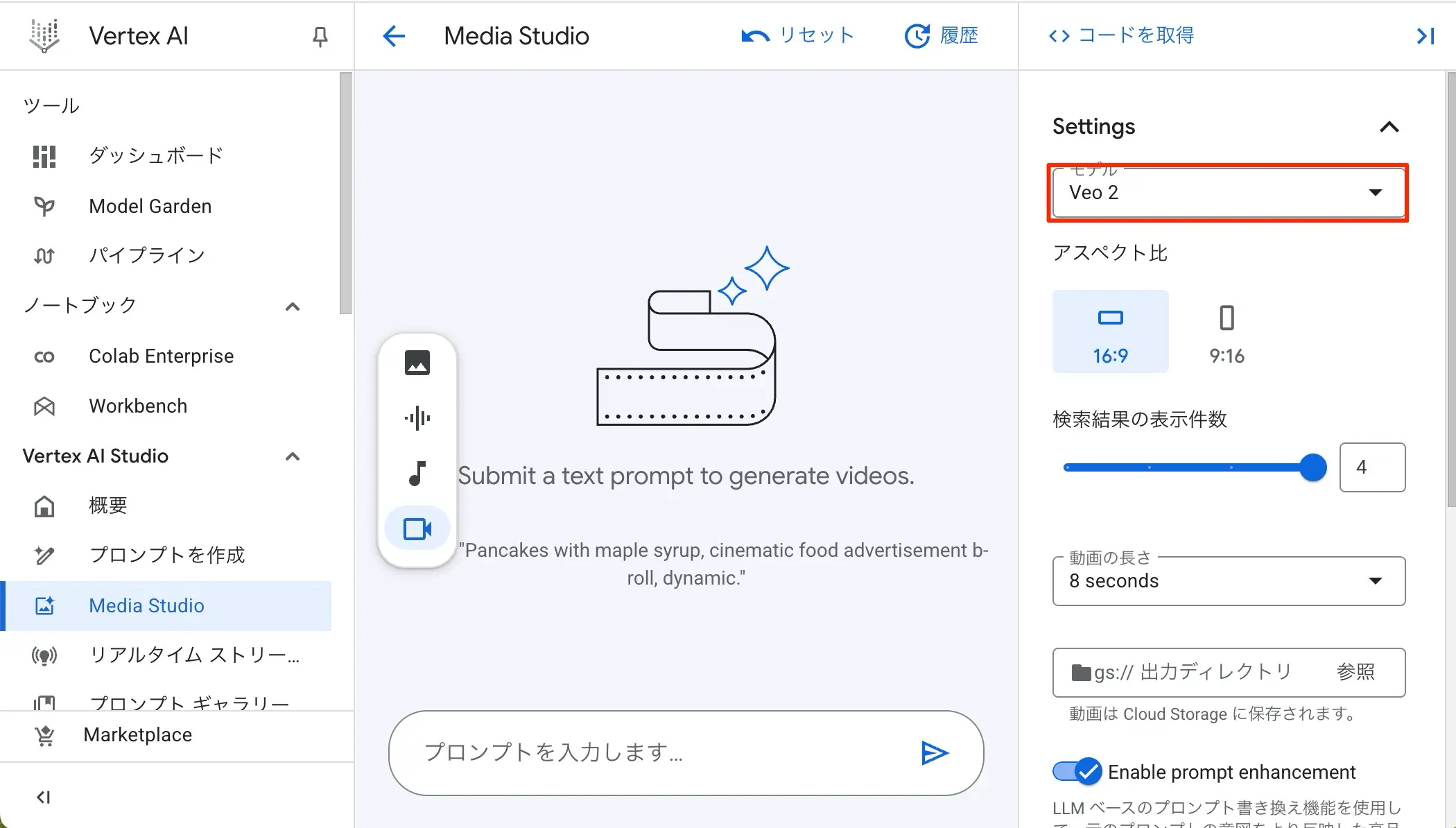
Task: Select speech audio waveform mode icon
Action: pos(417,418)
